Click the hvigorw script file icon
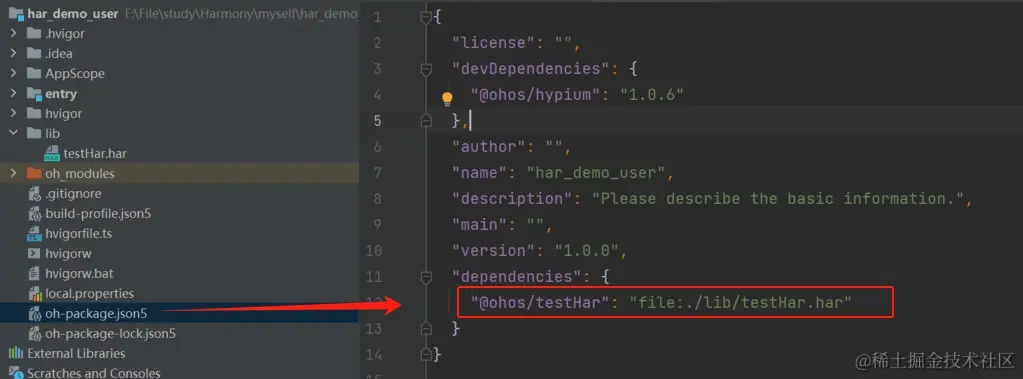Image resolution: width=1023 pixels, height=379 pixels. [34, 254]
